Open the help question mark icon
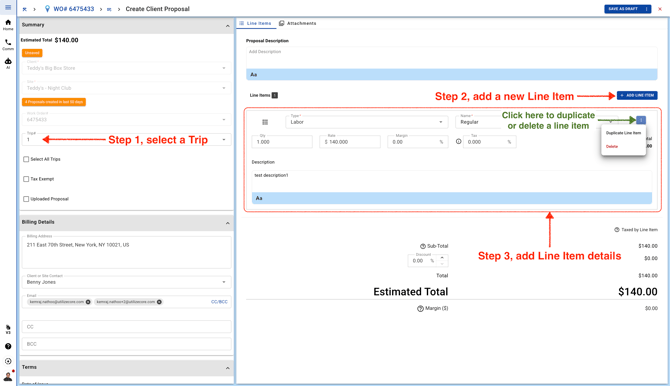 tap(8, 346)
